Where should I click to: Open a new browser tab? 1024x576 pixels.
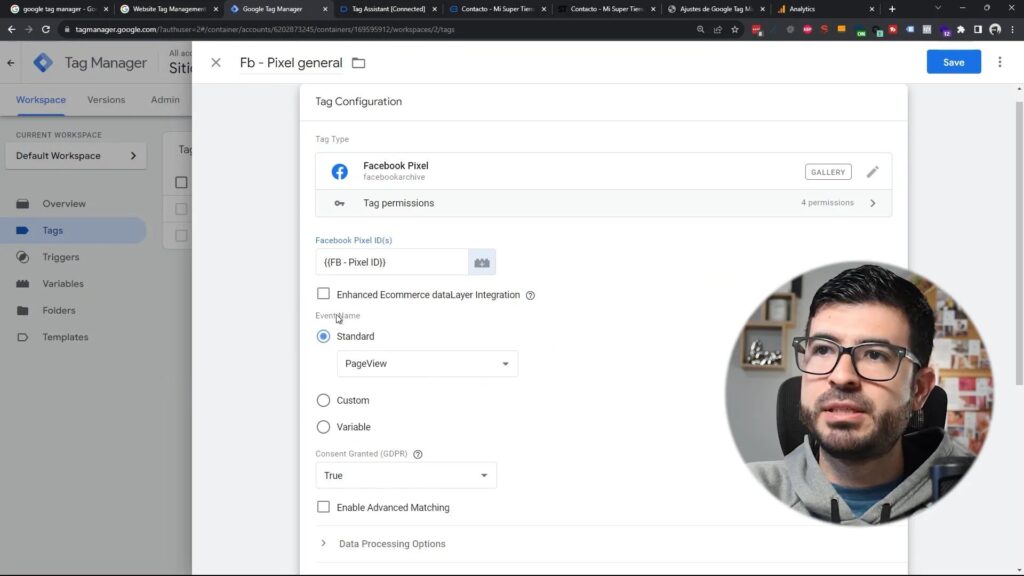[x=892, y=9]
